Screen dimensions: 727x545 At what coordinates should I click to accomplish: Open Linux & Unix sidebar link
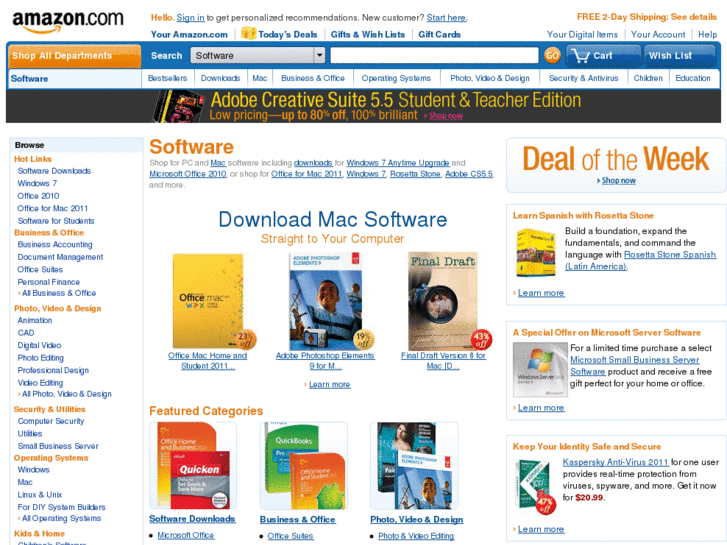(40, 494)
